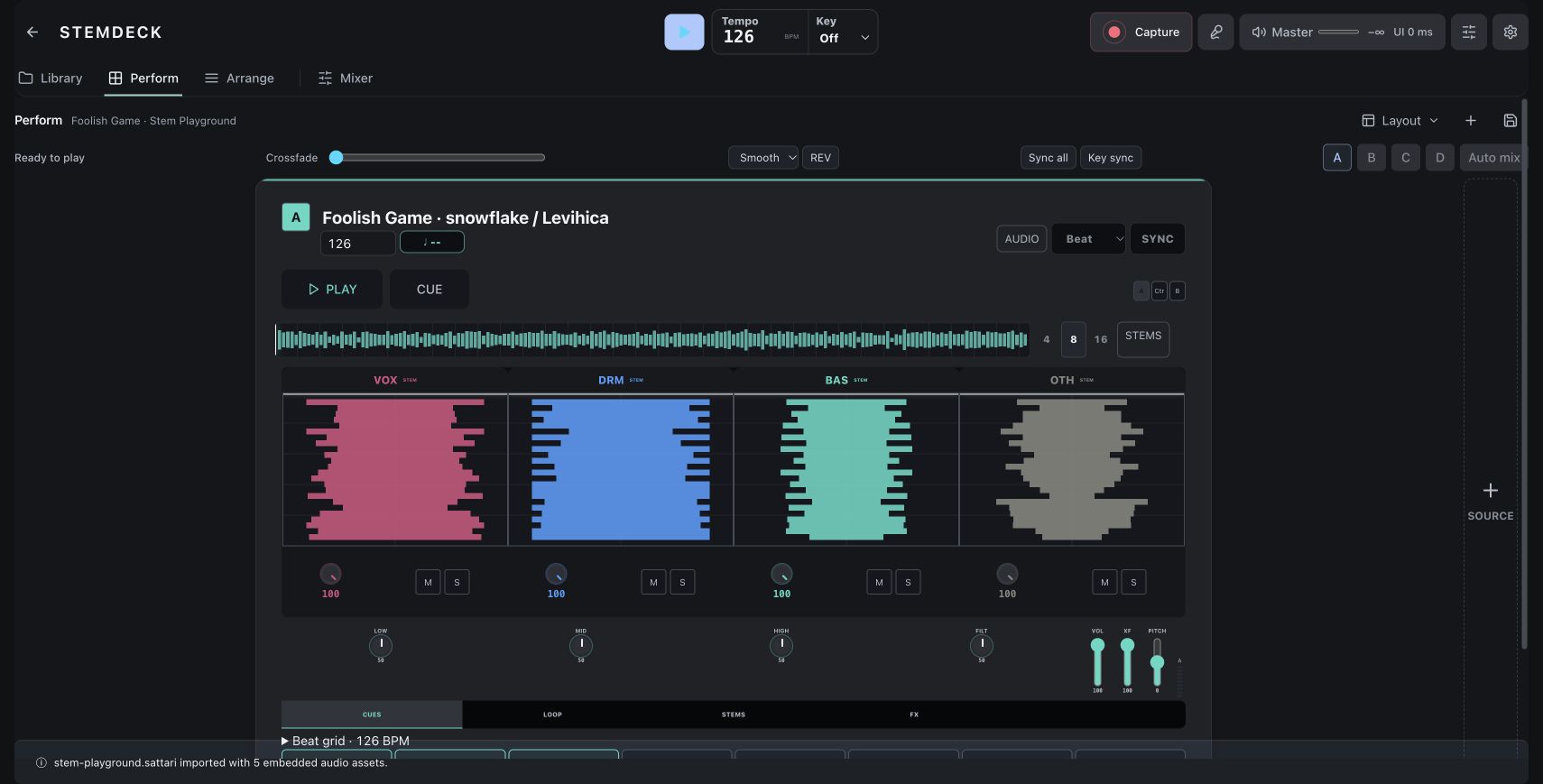Image resolution: width=1543 pixels, height=784 pixels.
Task: Select the FX tab in the deck
Action: [x=914, y=715]
